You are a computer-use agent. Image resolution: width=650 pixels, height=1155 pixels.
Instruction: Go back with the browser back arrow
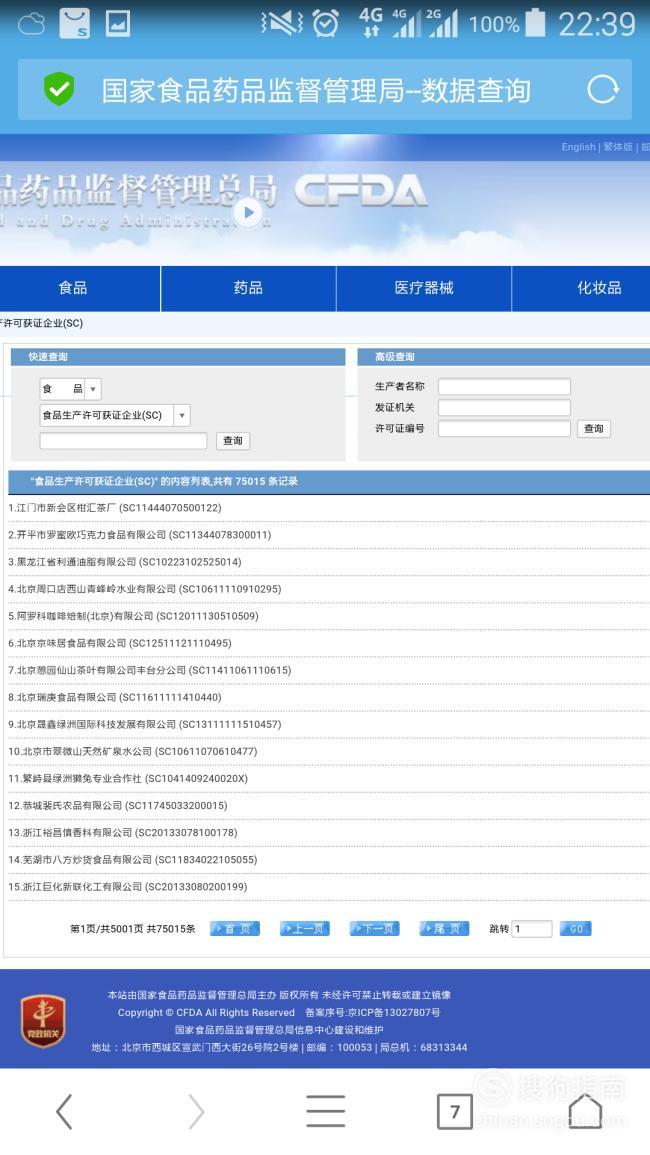click(x=65, y=1111)
